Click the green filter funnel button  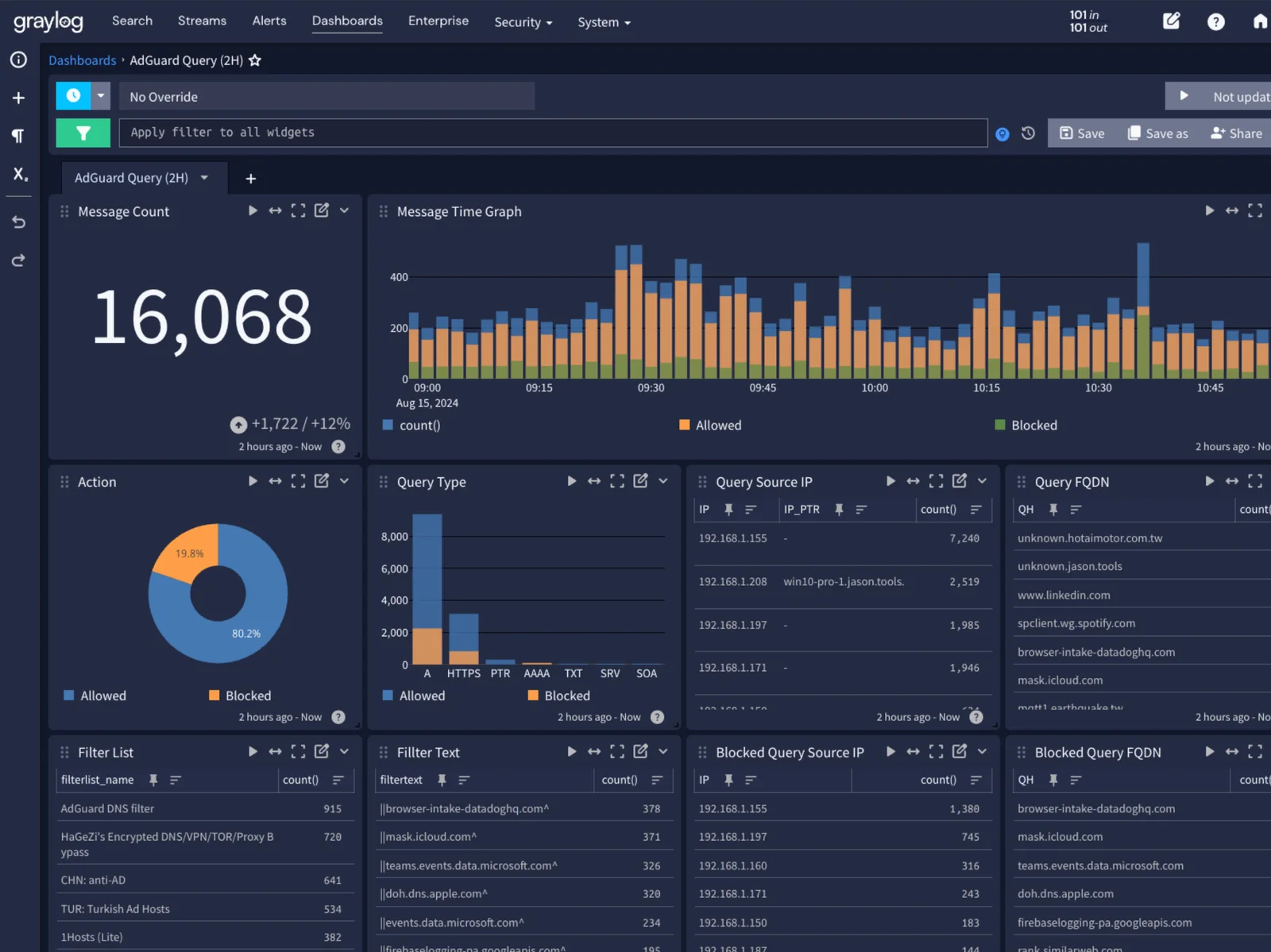(83, 133)
